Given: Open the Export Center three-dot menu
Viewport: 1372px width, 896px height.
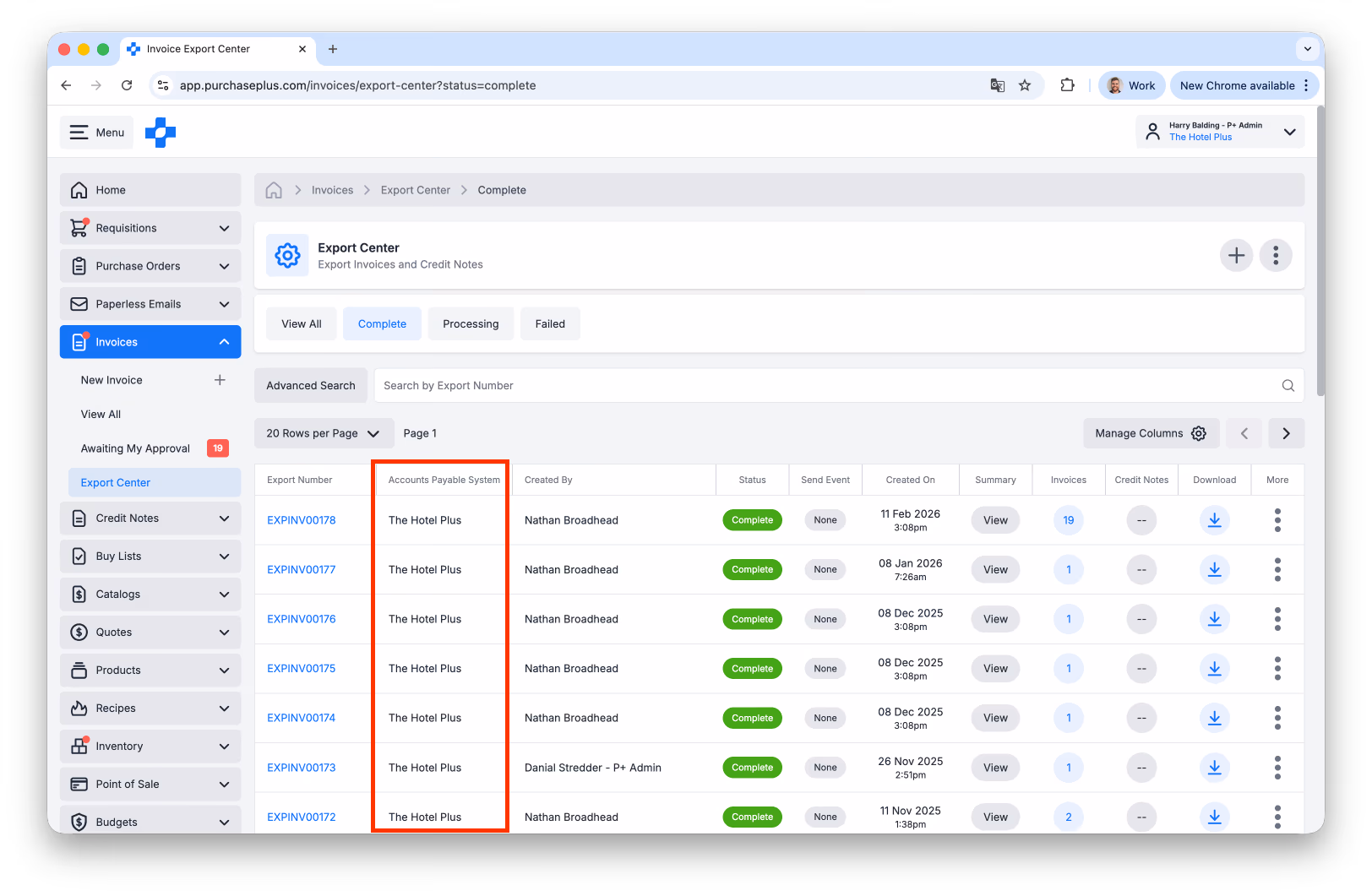Looking at the screenshot, I should pos(1276,255).
